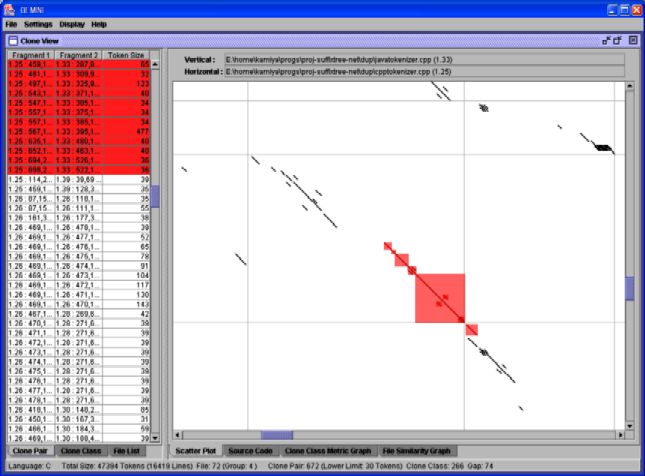Open the Display menu
Image resolution: width=645 pixels, height=476 pixels.
pyautogui.click(x=72, y=23)
